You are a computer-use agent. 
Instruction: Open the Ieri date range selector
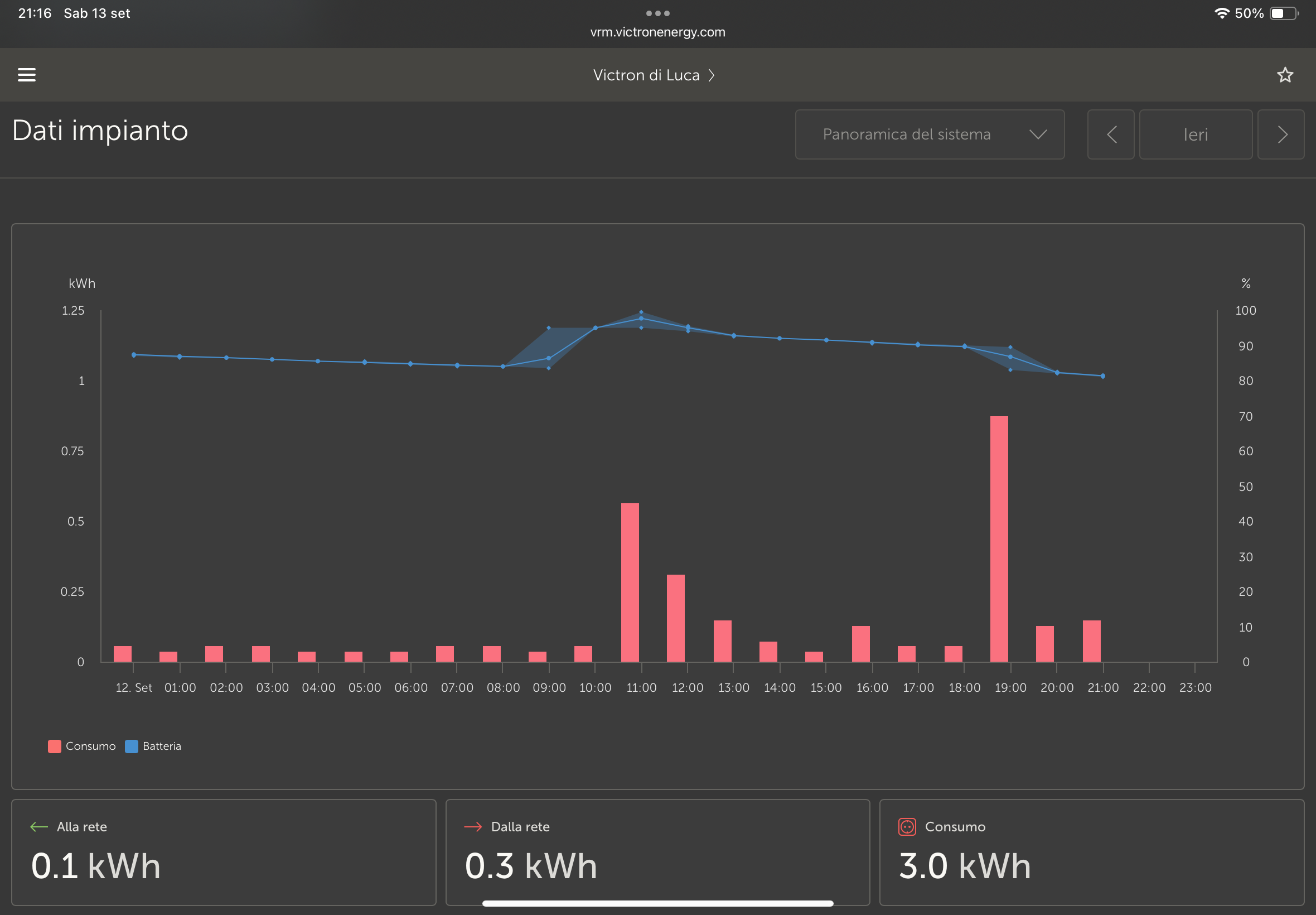(1195, 134)
